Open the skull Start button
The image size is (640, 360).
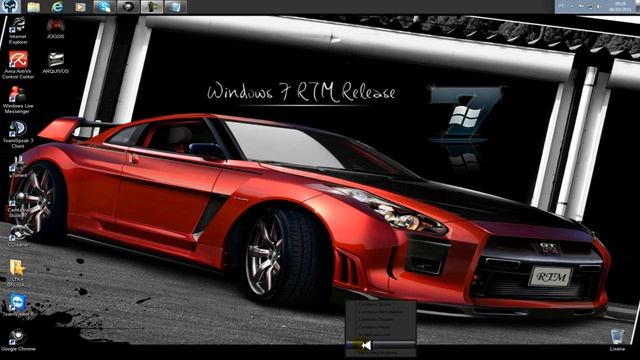point(10,7)
